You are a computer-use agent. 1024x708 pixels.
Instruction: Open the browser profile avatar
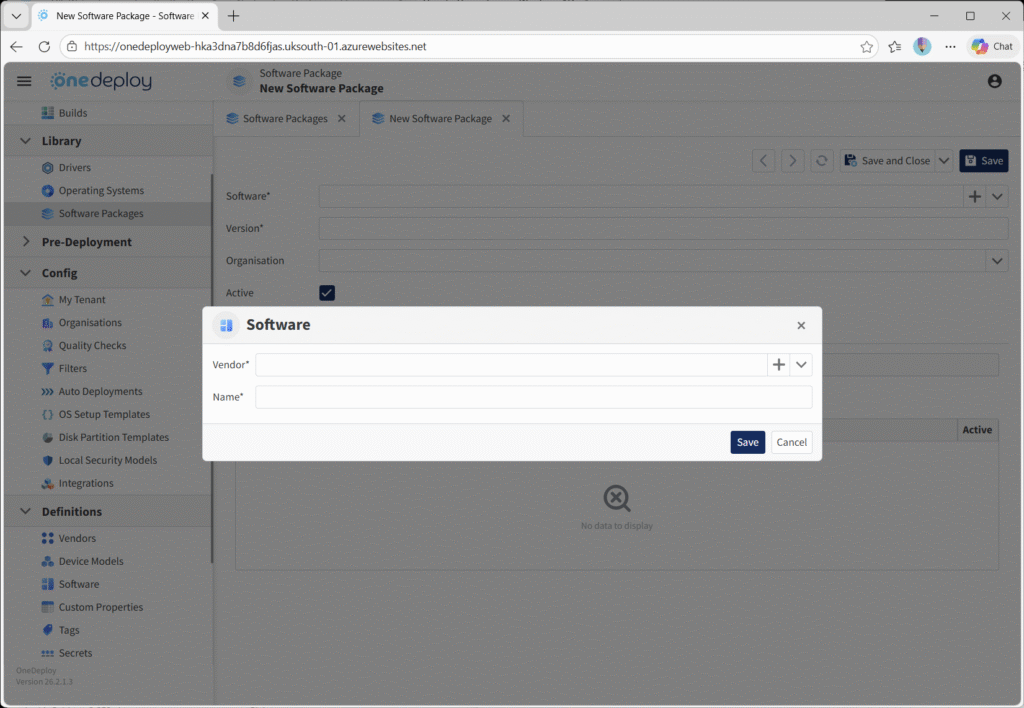(x=922, y=46)
